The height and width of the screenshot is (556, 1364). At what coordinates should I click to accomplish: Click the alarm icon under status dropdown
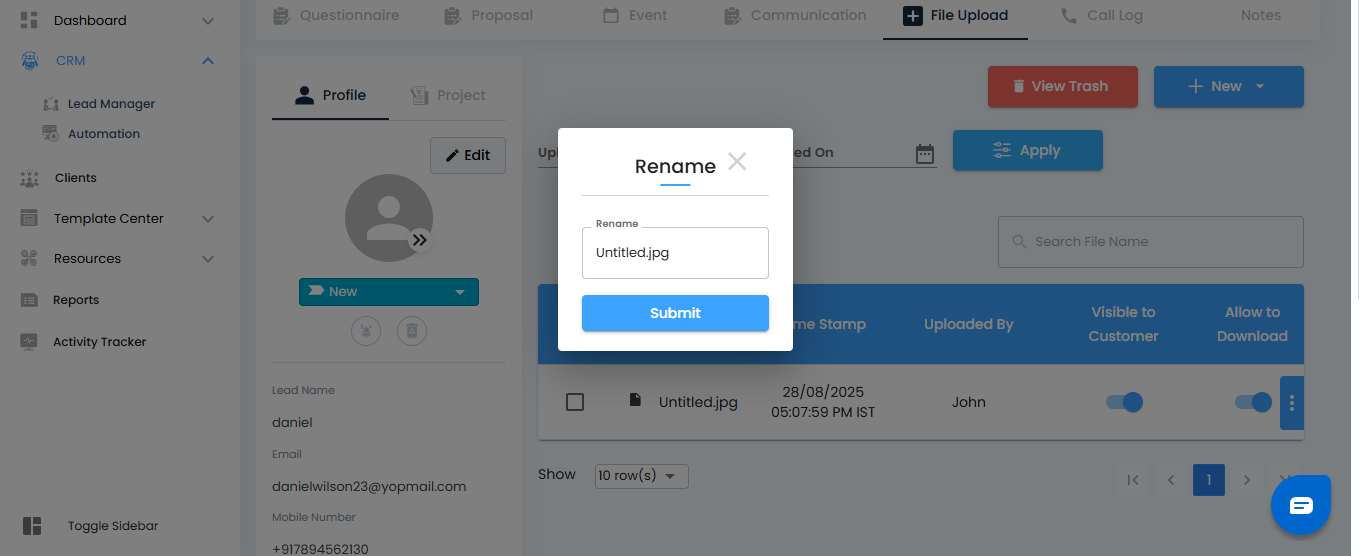coord(366,331)
